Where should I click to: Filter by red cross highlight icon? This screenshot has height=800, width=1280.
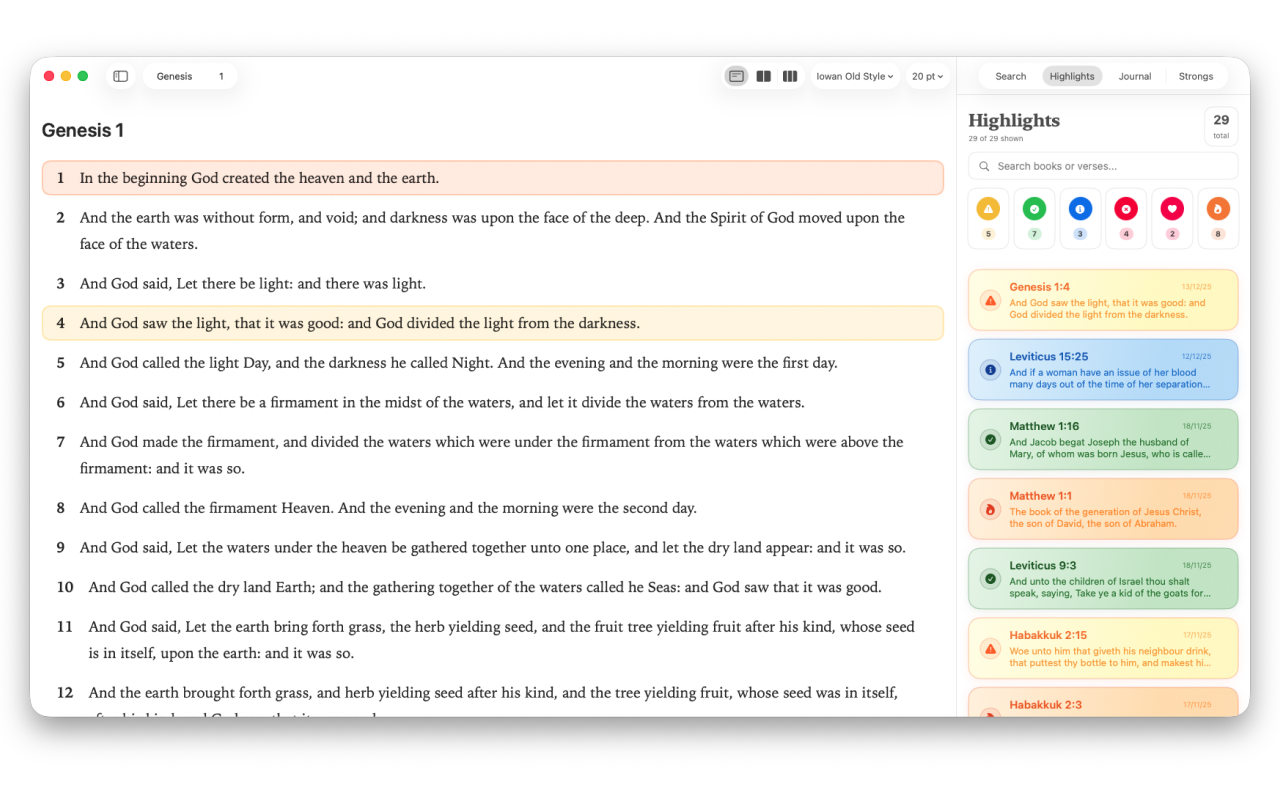pyautogui.click(x=1126, y=209)
